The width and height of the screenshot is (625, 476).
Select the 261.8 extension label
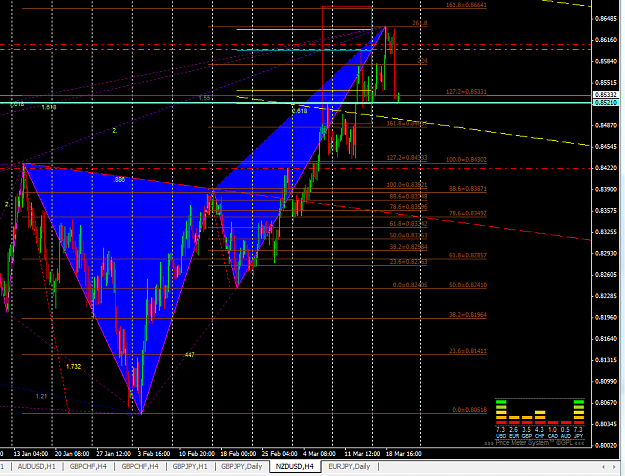[x=419, y=23]
